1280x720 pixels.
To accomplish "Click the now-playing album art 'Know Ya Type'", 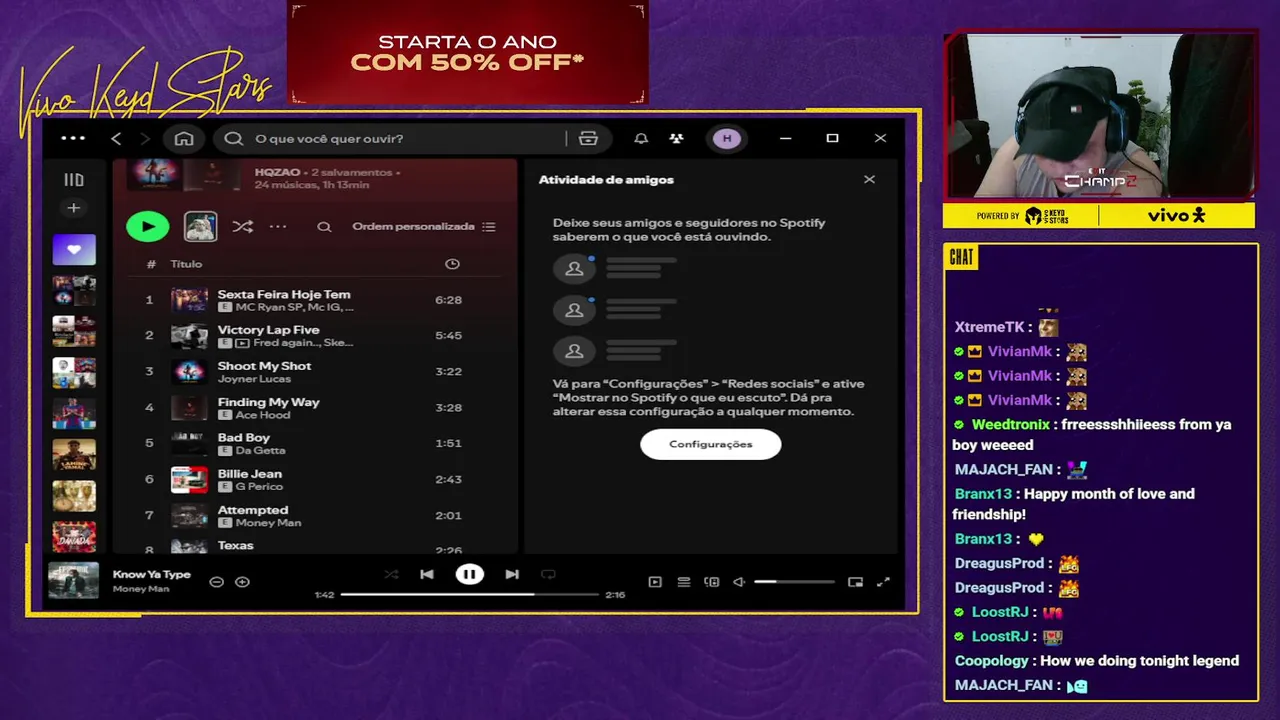I will (x=74, y=581).
